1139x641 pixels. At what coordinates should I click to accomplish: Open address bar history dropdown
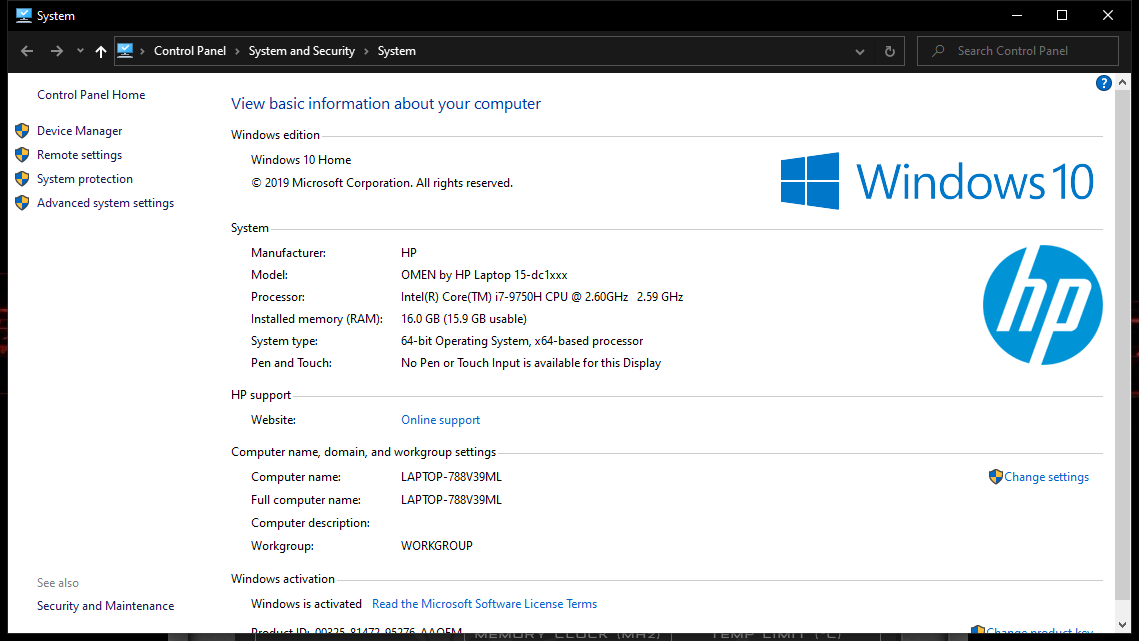(x=860, y=52)
